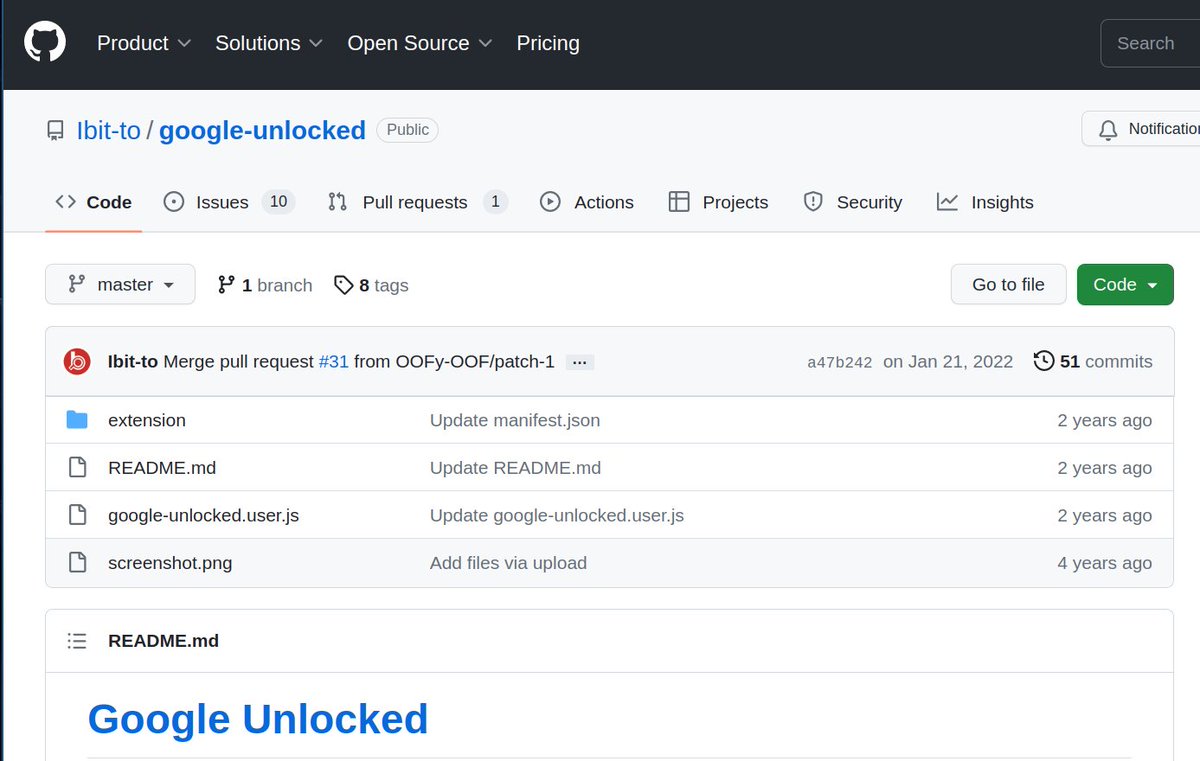Open the google-unlocked repository link

(262, 130)
